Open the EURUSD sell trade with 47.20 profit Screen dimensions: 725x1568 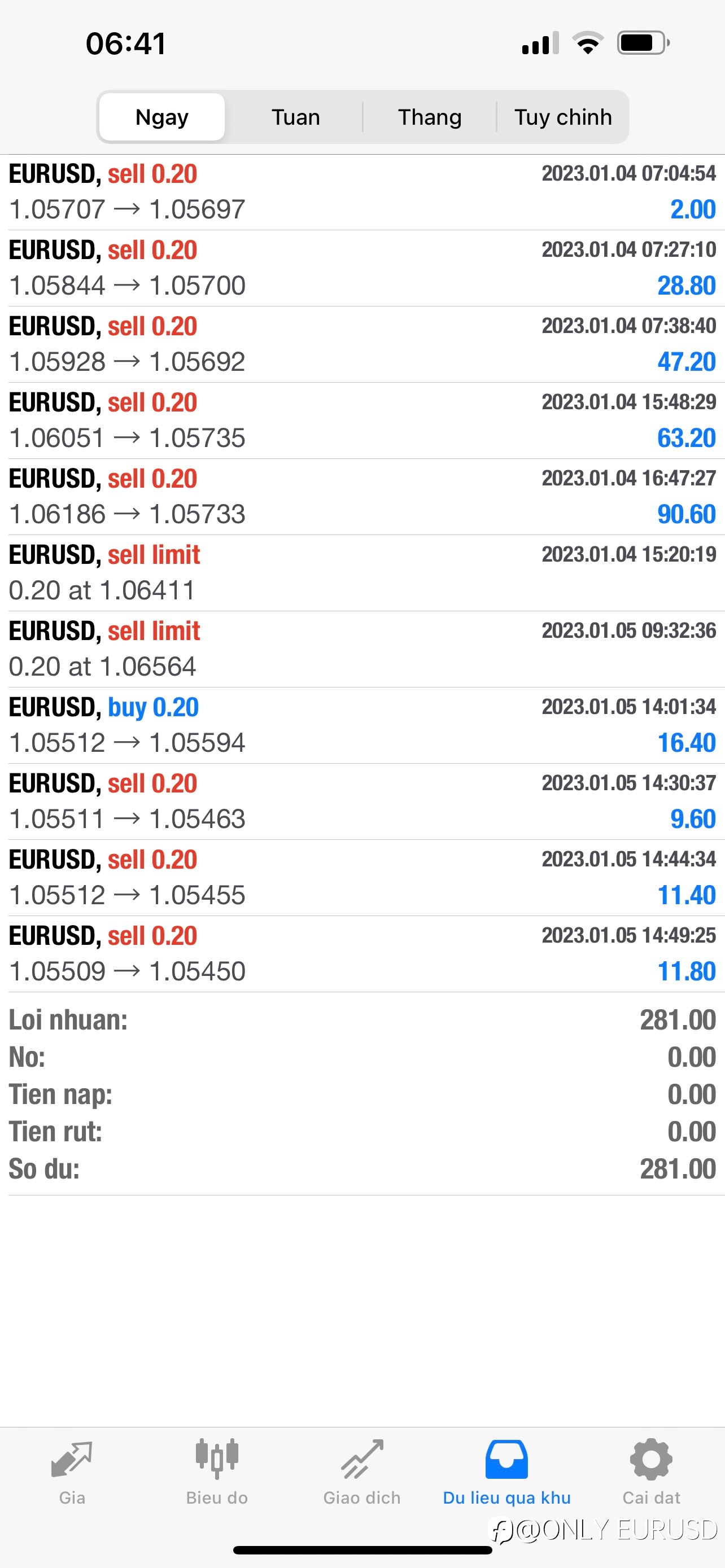[x=362, y=344]
